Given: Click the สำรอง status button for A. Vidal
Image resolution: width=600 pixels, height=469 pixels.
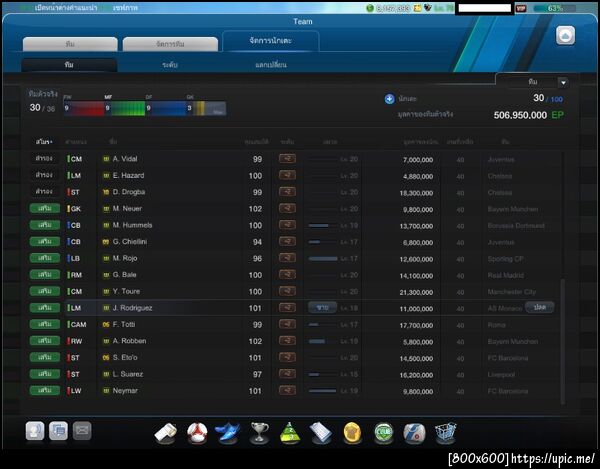Looking at the screenshot, I should click(44, 158).
